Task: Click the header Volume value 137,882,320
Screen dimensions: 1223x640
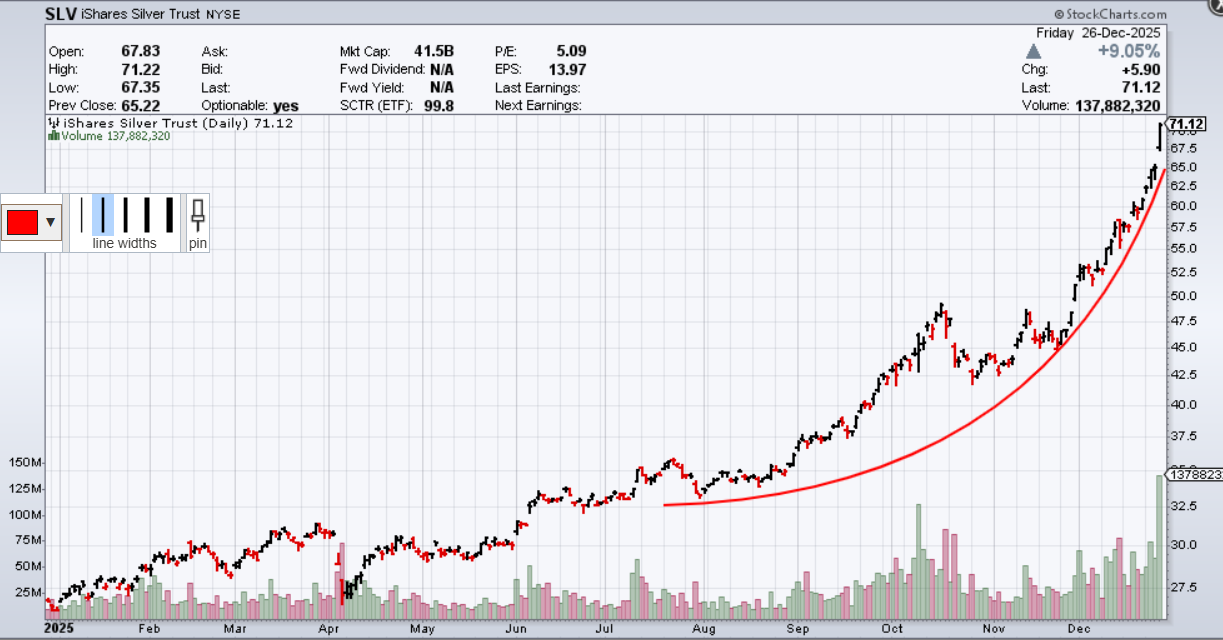Action: tap(1117, 105)
